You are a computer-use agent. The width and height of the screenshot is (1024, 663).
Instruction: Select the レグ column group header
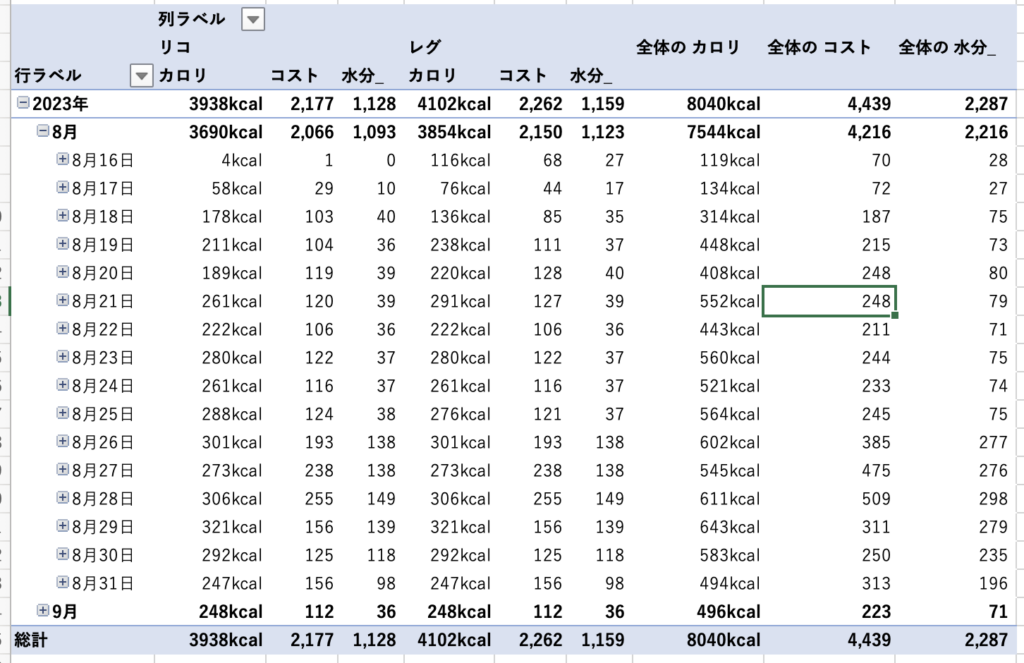[x=425, y=47]
